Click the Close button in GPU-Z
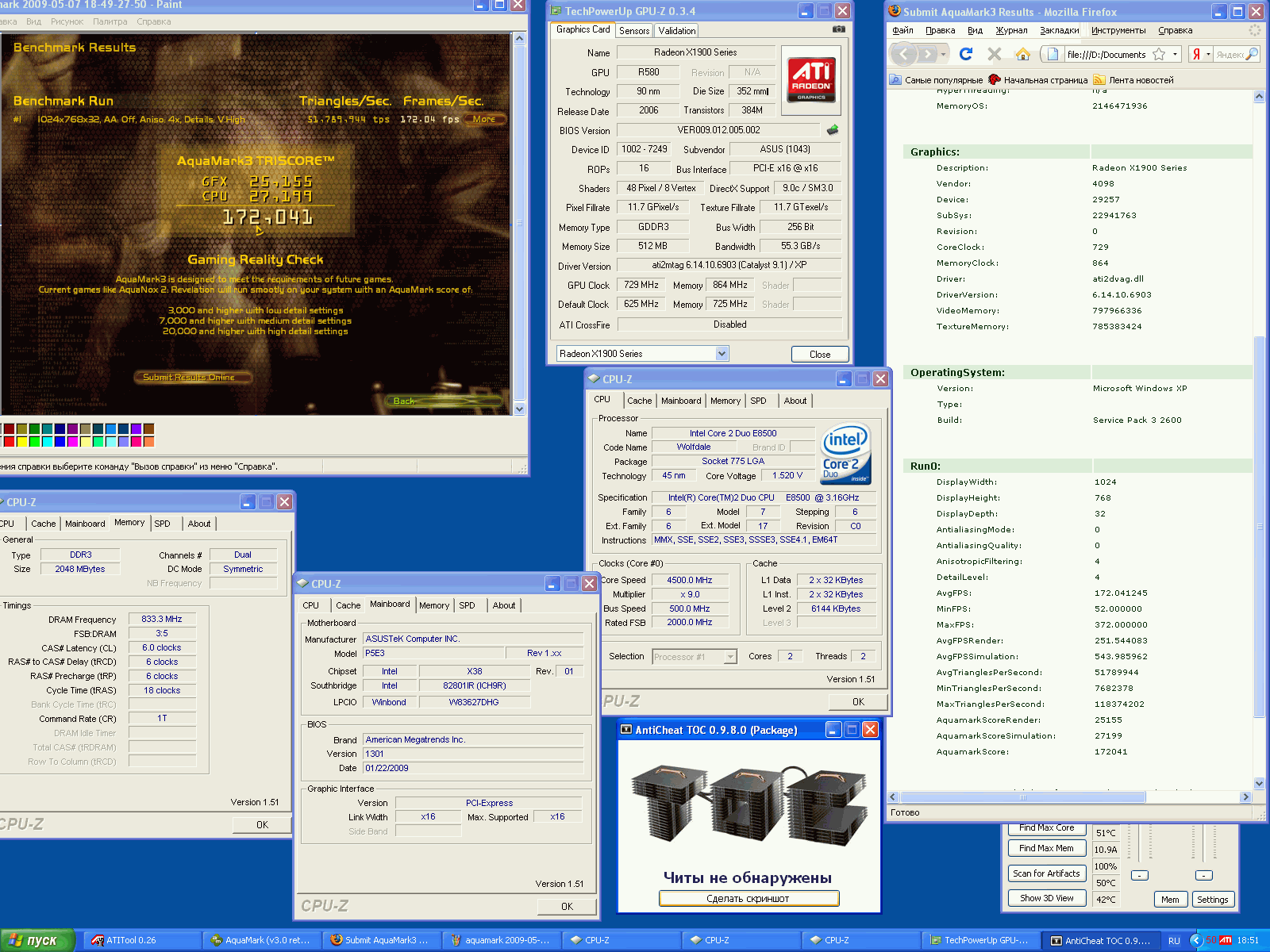The image size is (1270, 952). coord(820,354)
